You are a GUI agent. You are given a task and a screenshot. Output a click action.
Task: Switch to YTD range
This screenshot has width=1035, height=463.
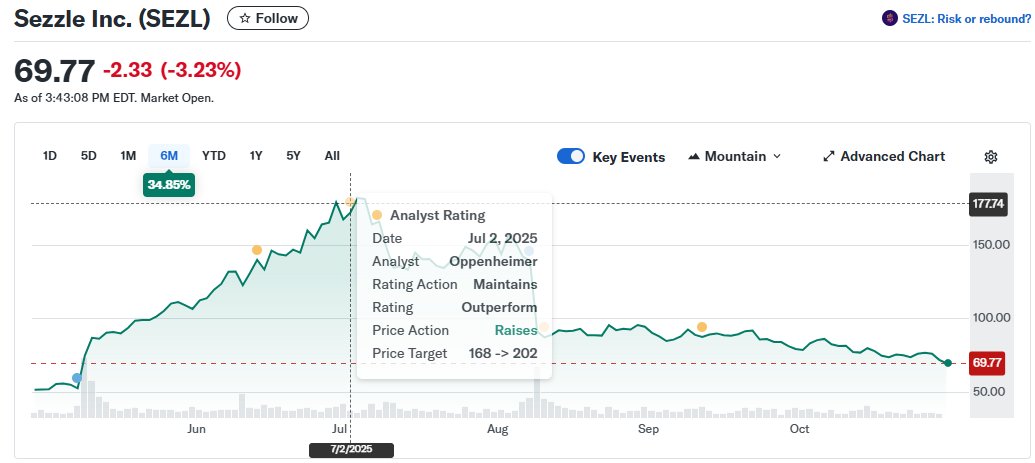214,156
